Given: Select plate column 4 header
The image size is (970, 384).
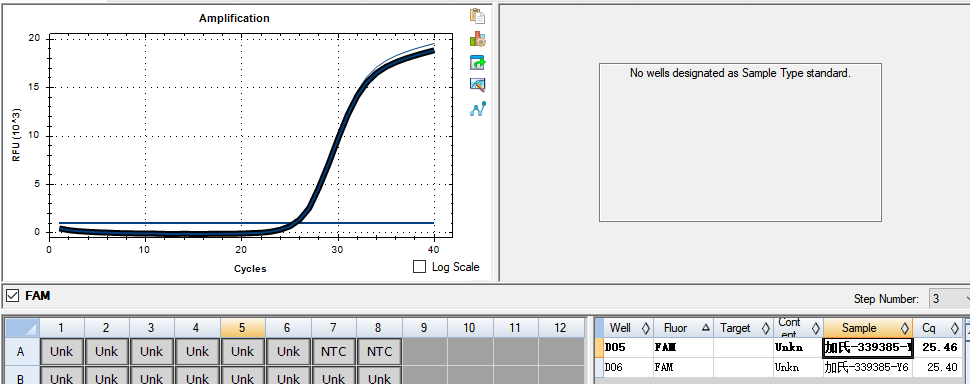Looking at the screenshot, I should pyautogui.click(x=197, y=328).
